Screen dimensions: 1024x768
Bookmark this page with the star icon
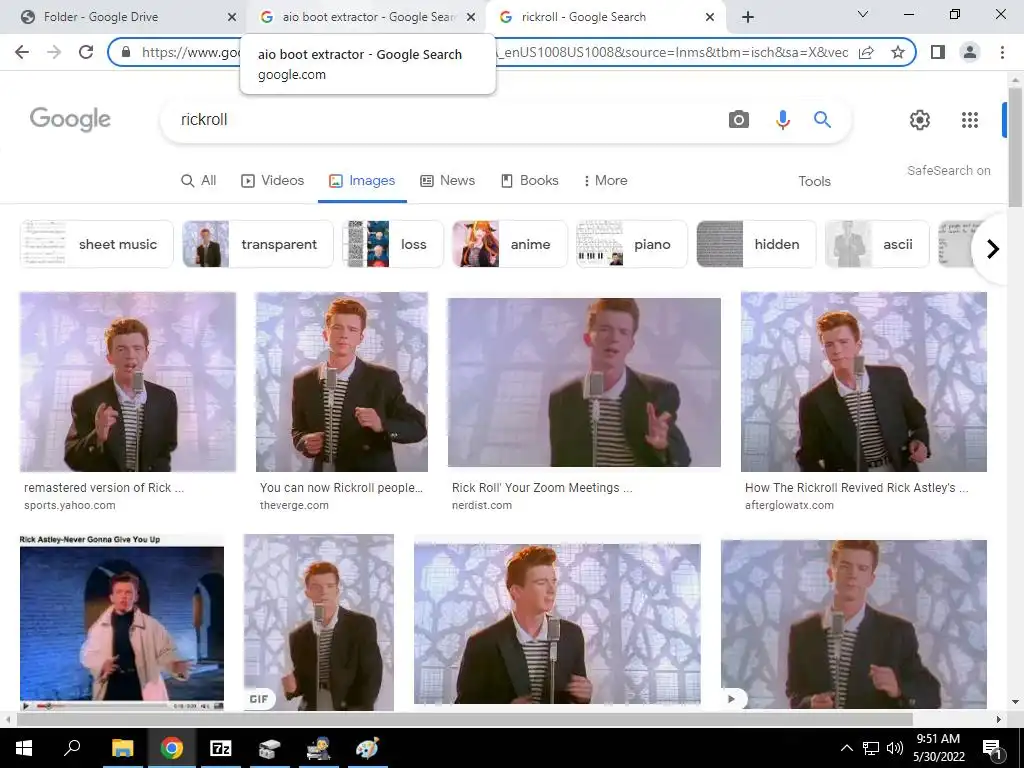pos(898,52)
